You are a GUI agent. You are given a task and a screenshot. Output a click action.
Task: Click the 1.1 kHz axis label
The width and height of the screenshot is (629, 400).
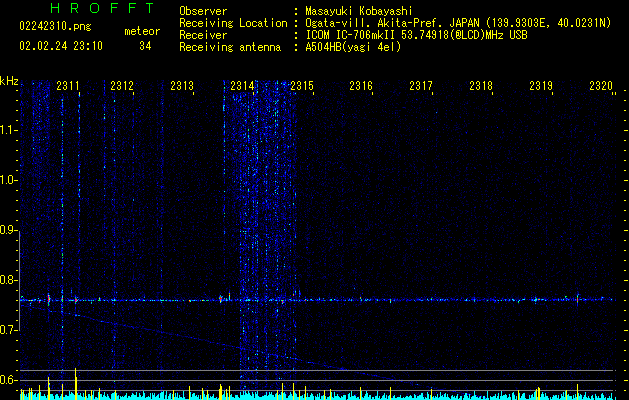(8, 130)
